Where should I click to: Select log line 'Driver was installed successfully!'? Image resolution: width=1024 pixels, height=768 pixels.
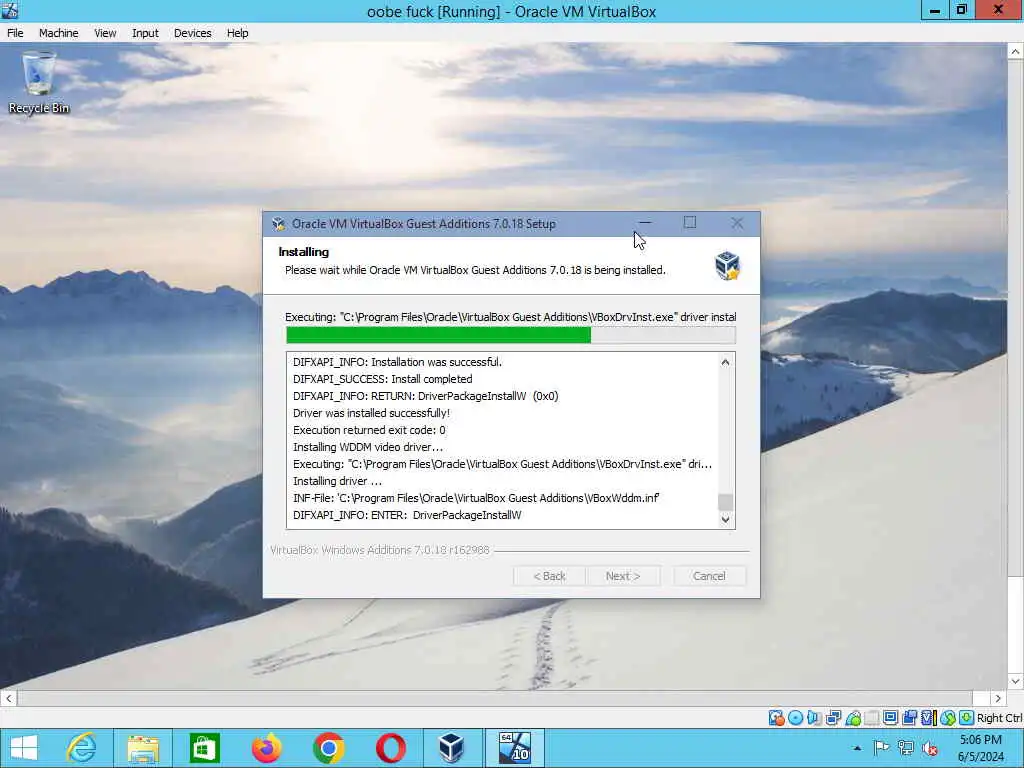tap(372, 413)
